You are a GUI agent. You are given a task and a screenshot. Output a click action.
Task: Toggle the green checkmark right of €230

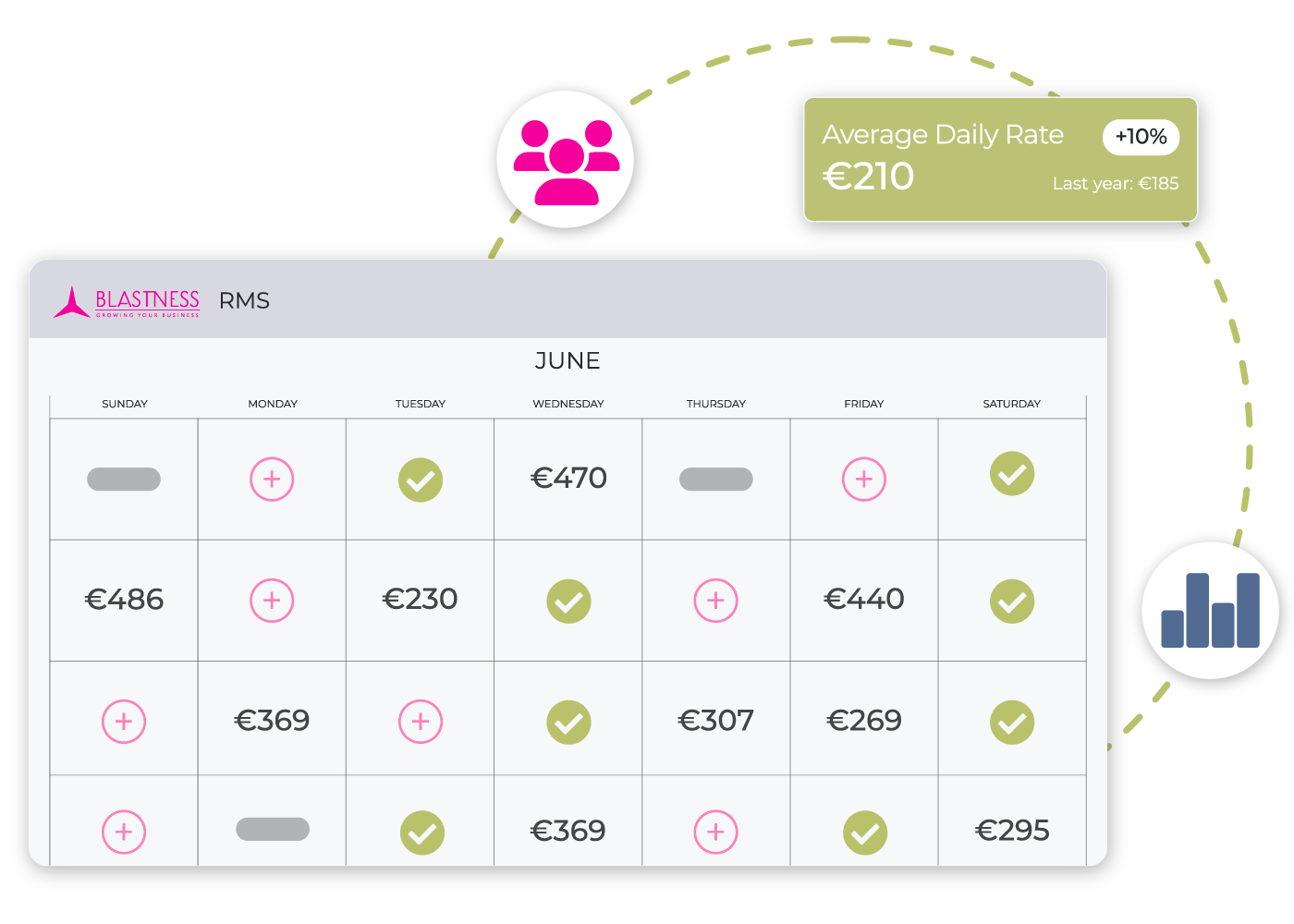[x=568, y=602]
